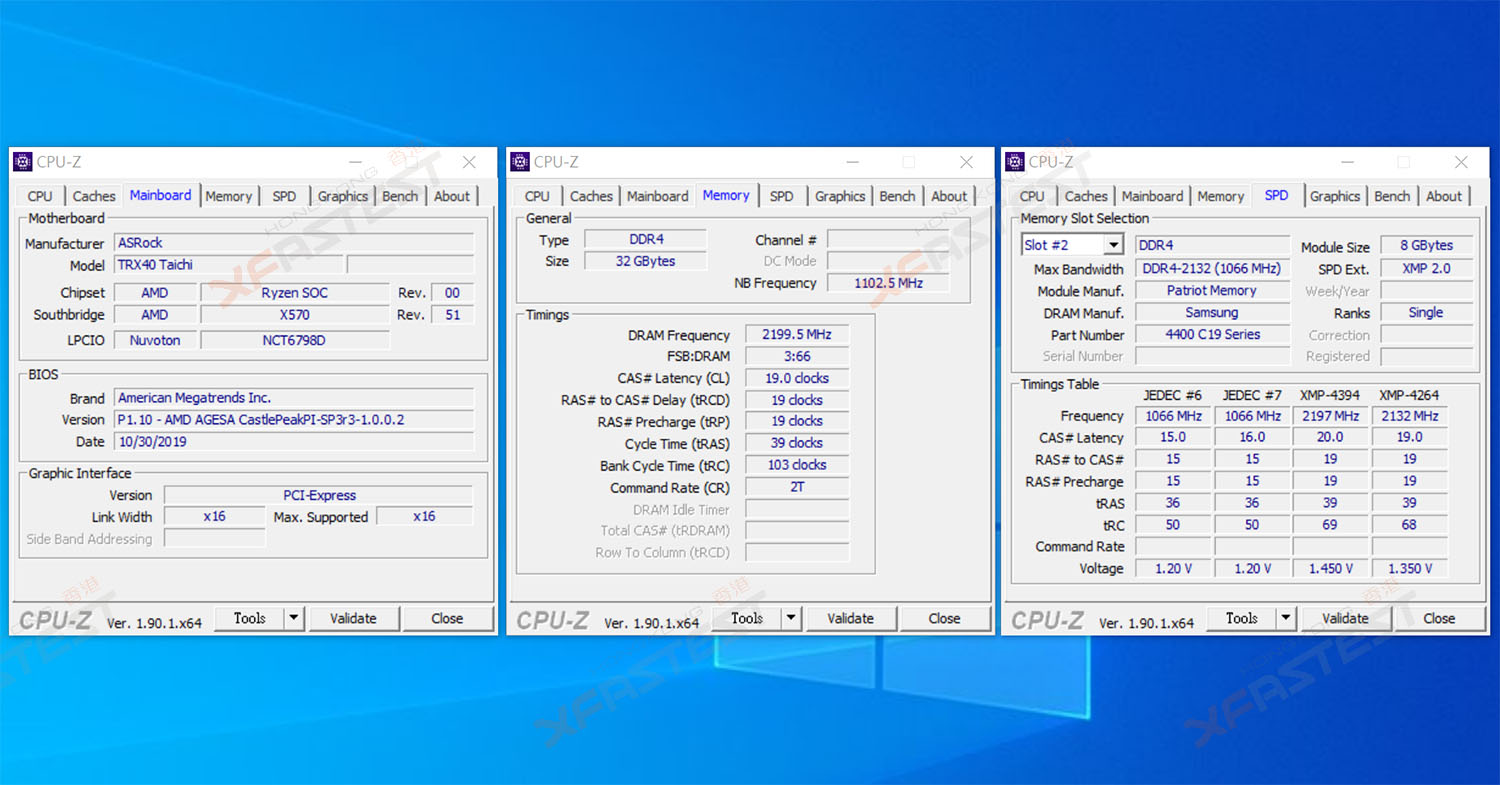Click the CPU-Z icon in the SPD window title bar
The image size is (1500, 785).
click(x=1015, y=162)
